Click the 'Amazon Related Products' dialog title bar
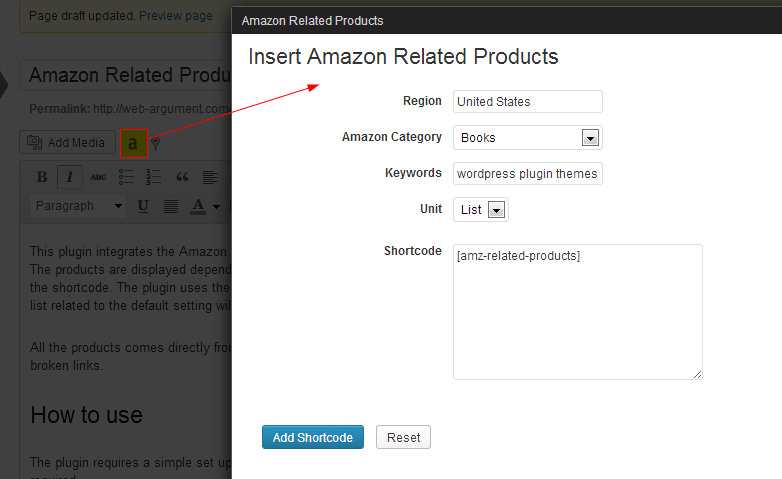782x479 pixels. [507, 20]
